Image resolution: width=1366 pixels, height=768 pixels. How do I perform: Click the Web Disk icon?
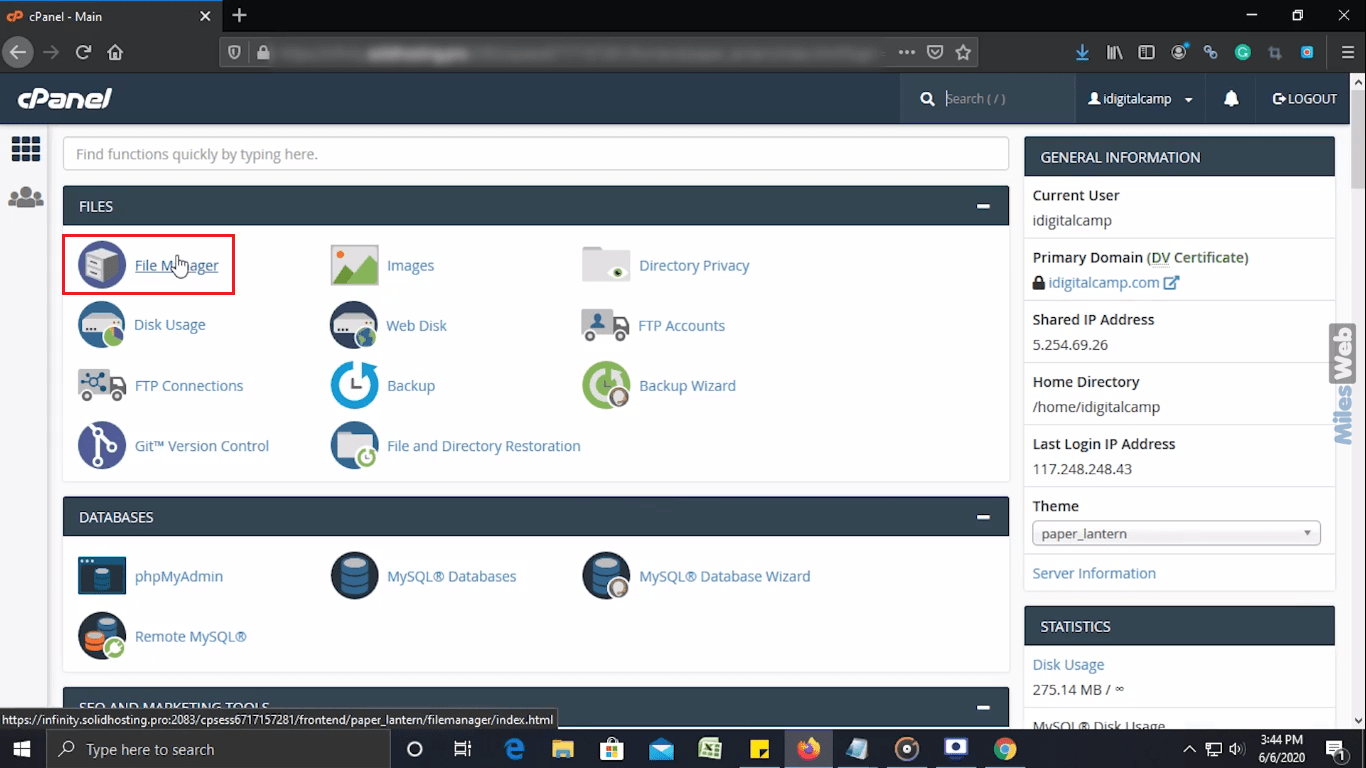click(x=354, y=325)
